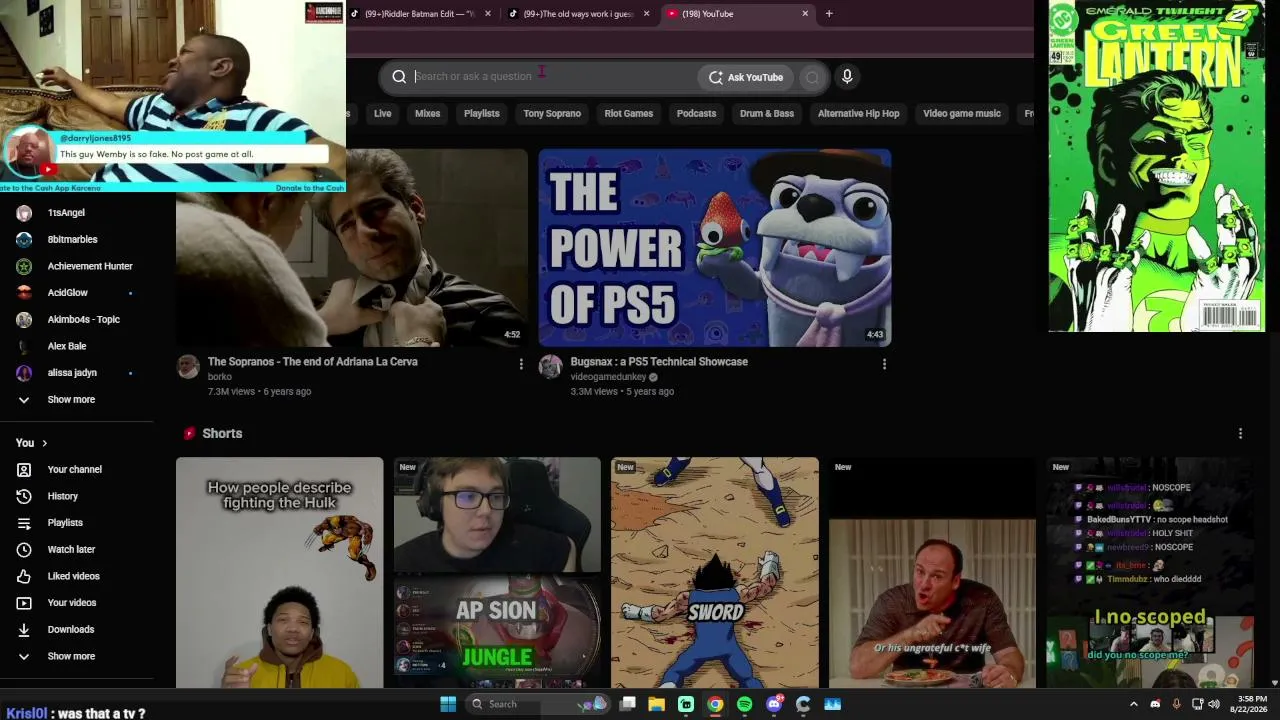Filter by the Riot Games chip
Viewport: 1280px width, 720px height.
pyautogui.click(x=629, y=114)
